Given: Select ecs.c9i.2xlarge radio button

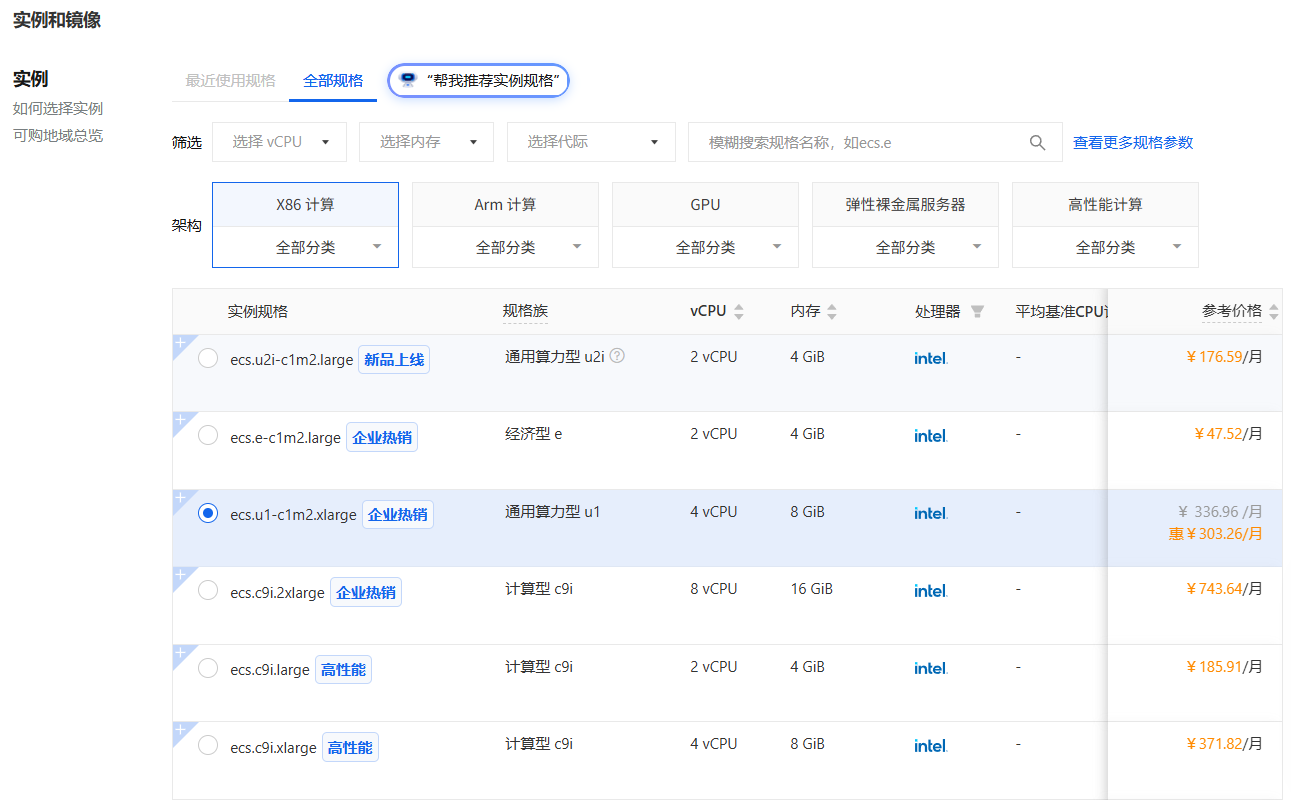Looking at the screenshot, I should click(208, 590).
